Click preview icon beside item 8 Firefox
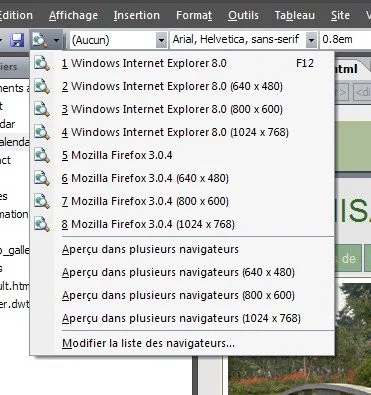The image size is (371, 395). 42,224
